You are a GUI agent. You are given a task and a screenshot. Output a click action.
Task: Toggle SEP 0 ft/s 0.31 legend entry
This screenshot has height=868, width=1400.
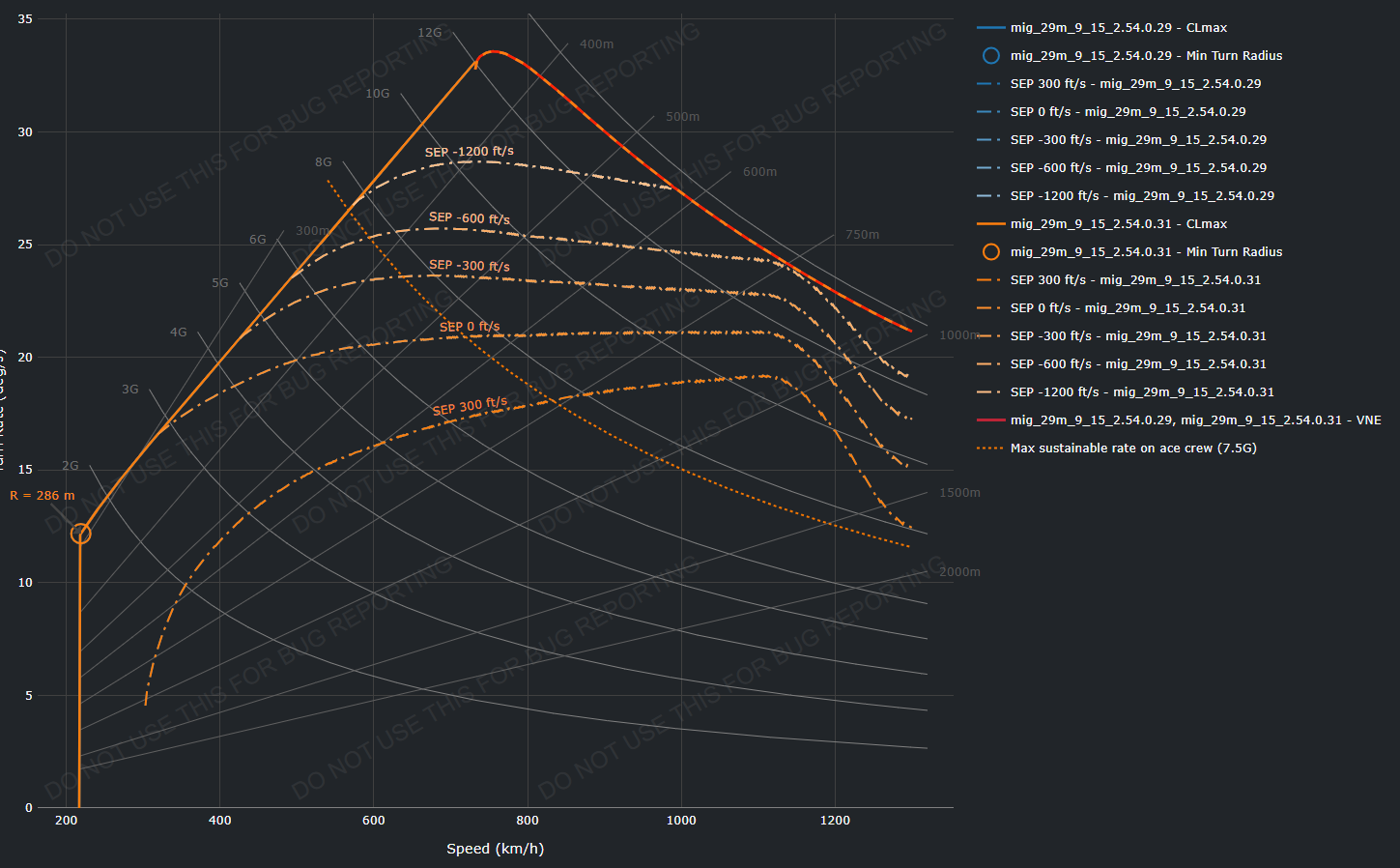coord(1128,308)
